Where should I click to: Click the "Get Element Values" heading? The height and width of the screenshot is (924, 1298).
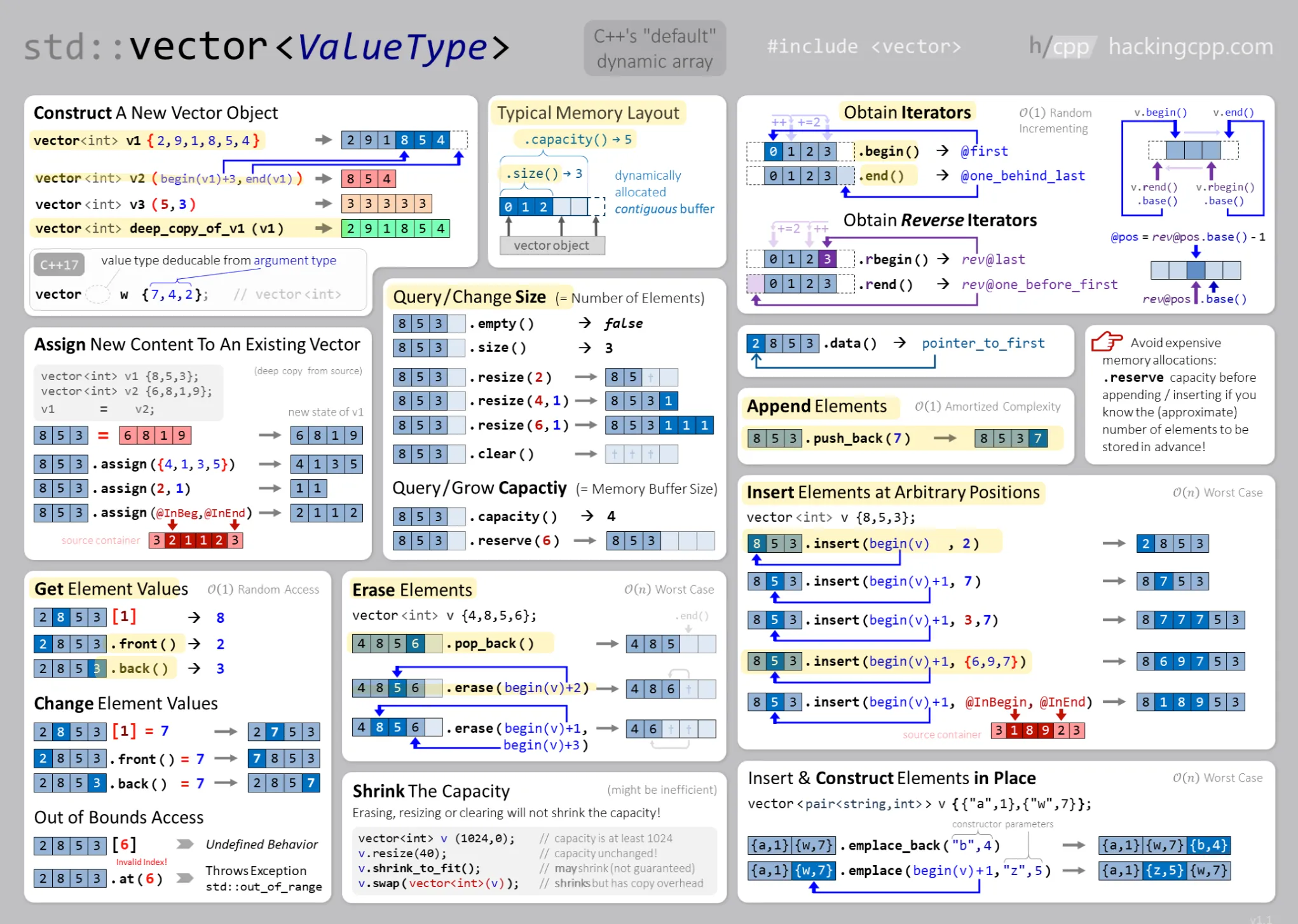(111, 589)
